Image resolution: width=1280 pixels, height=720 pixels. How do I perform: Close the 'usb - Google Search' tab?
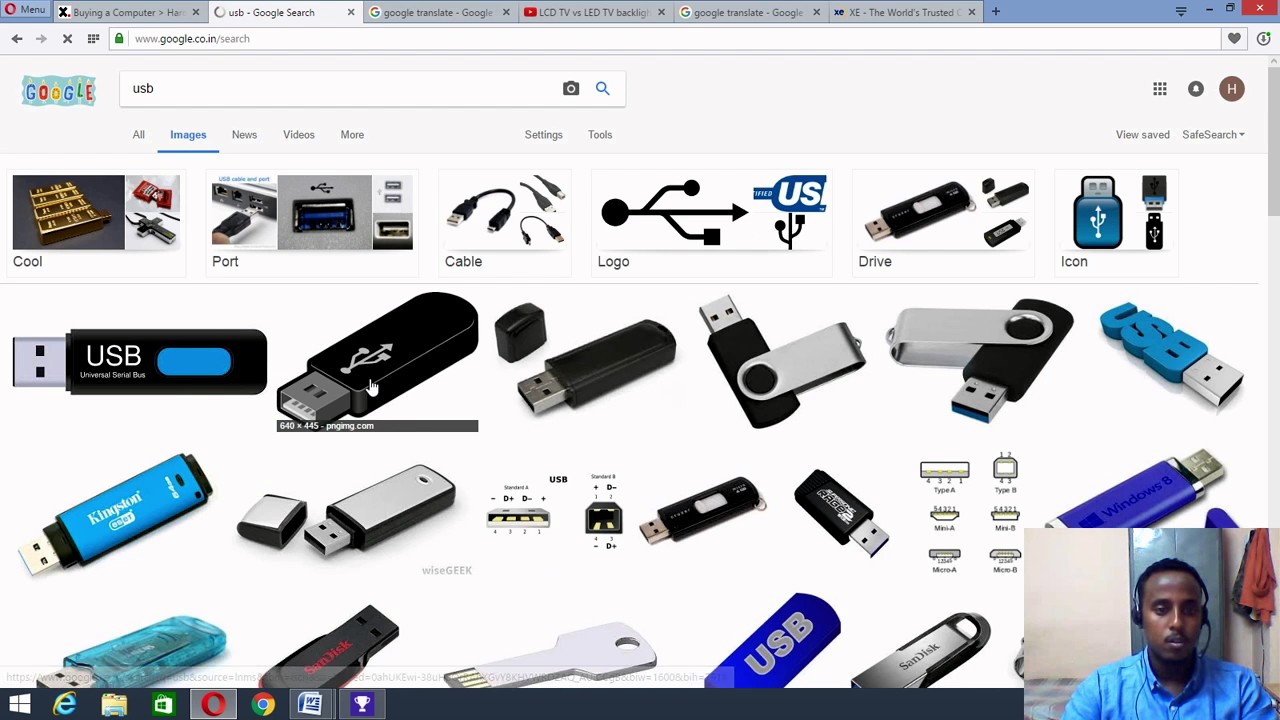point(350,12)
